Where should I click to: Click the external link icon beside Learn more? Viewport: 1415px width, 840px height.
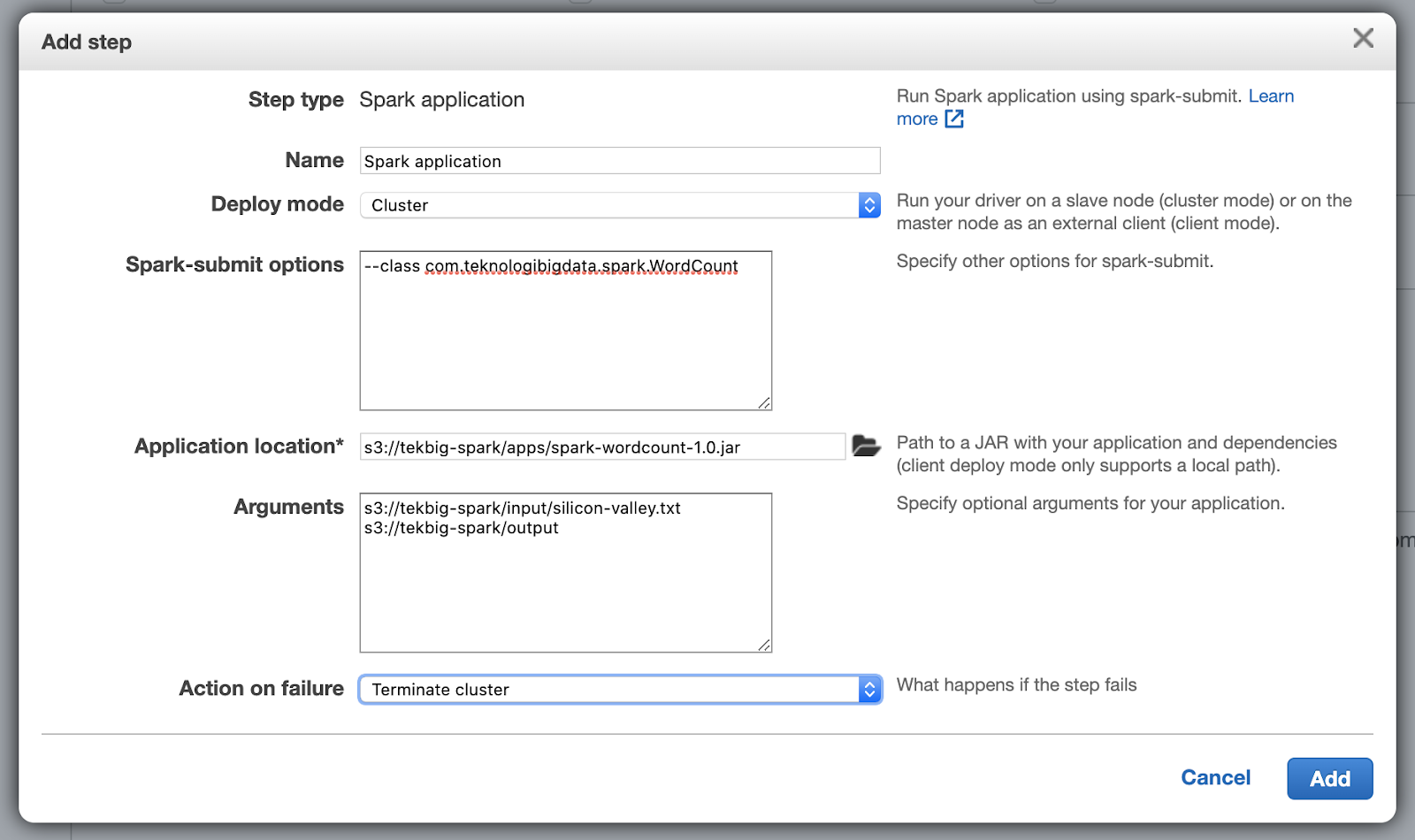click(954, 118)
